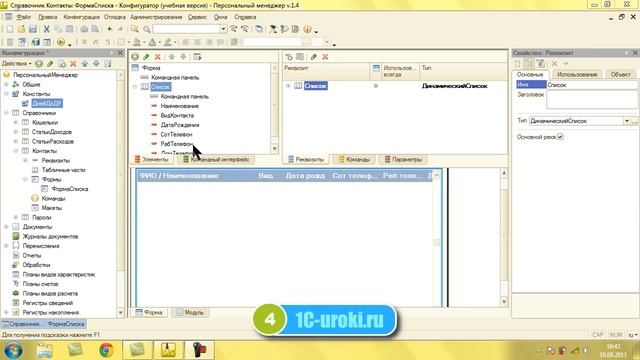Click the form preview vertical scrollbar down arrow
640x360 pixels.
504,302
